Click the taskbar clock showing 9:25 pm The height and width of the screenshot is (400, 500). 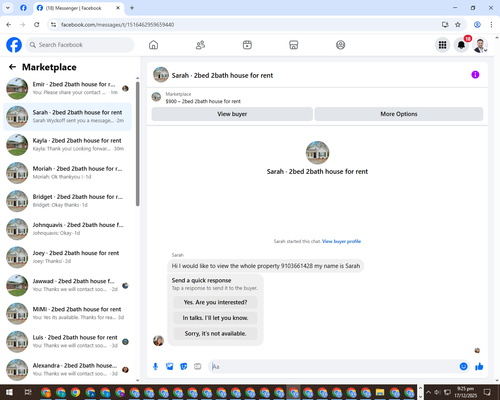point(465,392)
